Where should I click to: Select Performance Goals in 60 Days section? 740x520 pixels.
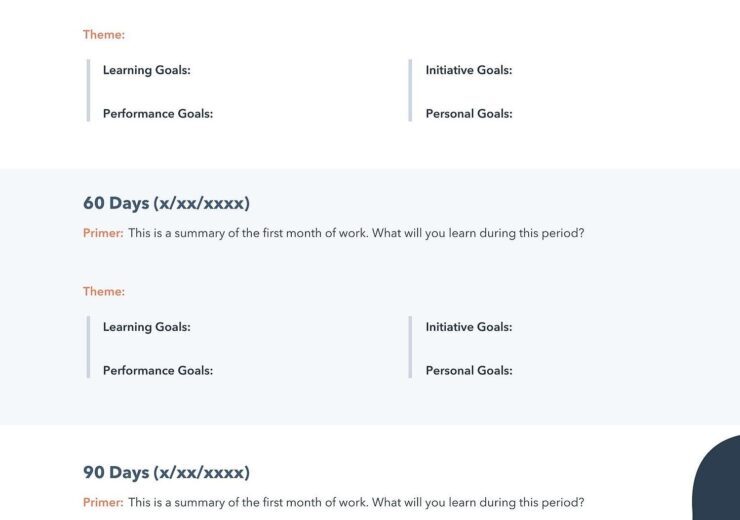coord(158,370)
